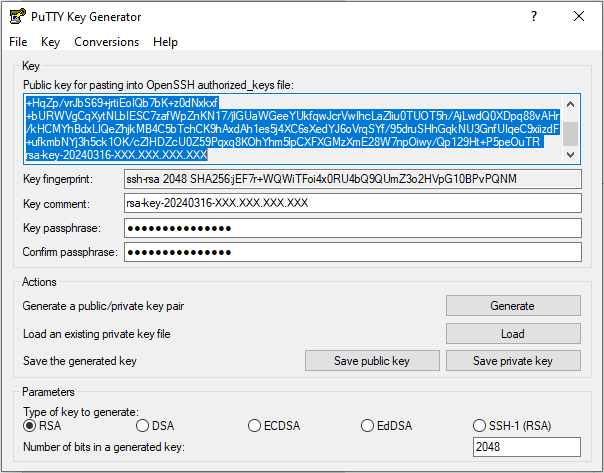Viewport: 604px width, 473px height.
Task: Click the PuTTY key icon in title bar
Action: click(x=17, y=16)
